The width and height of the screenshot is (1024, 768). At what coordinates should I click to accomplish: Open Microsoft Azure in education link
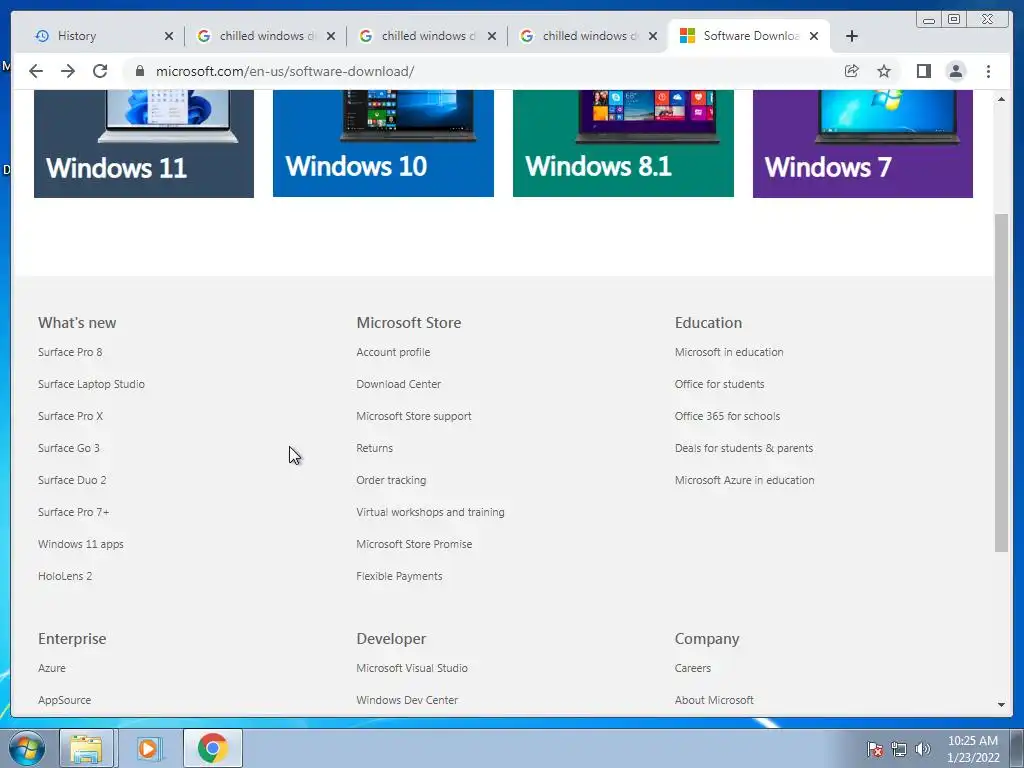click(x=744, y=480)
